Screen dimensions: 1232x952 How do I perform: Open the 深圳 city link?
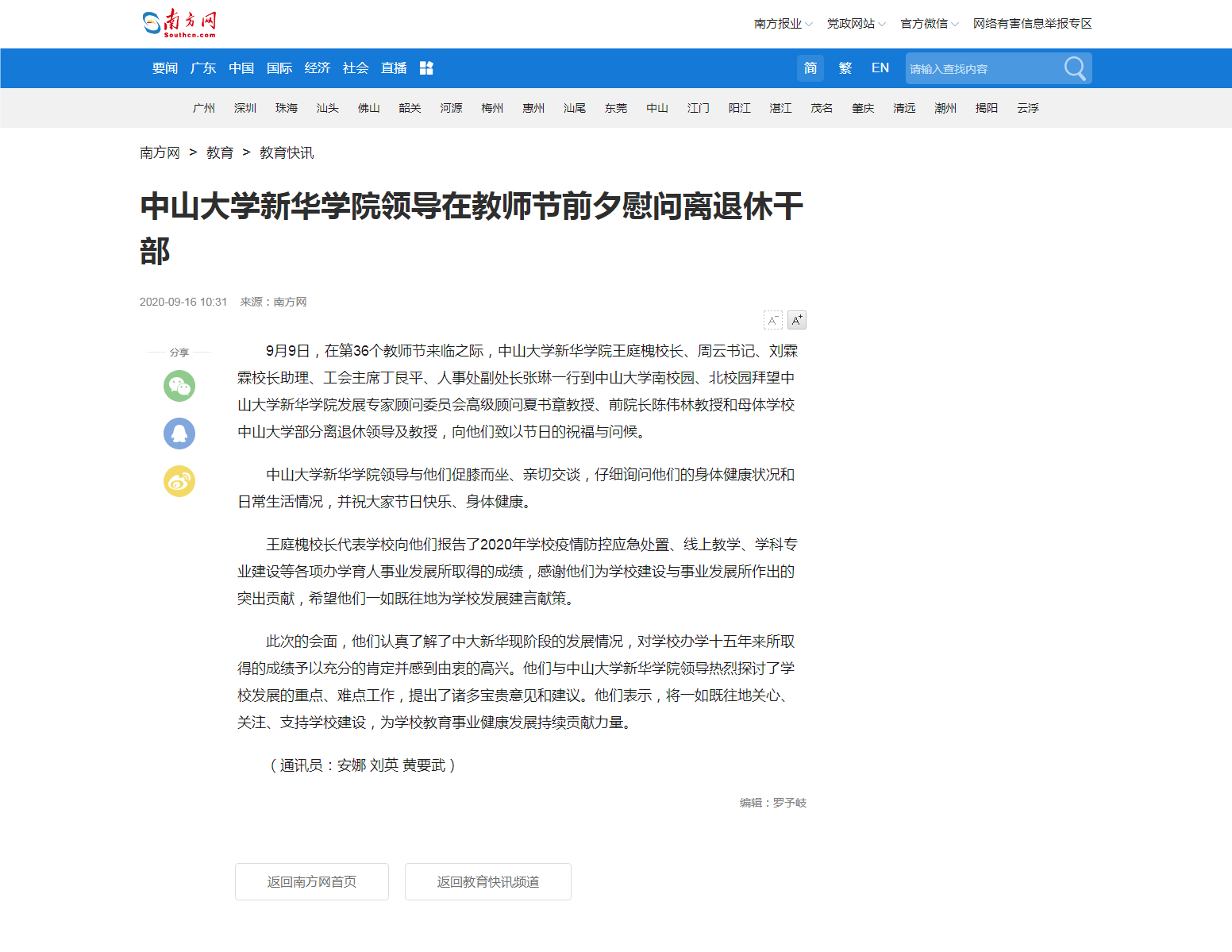[245, 108]
